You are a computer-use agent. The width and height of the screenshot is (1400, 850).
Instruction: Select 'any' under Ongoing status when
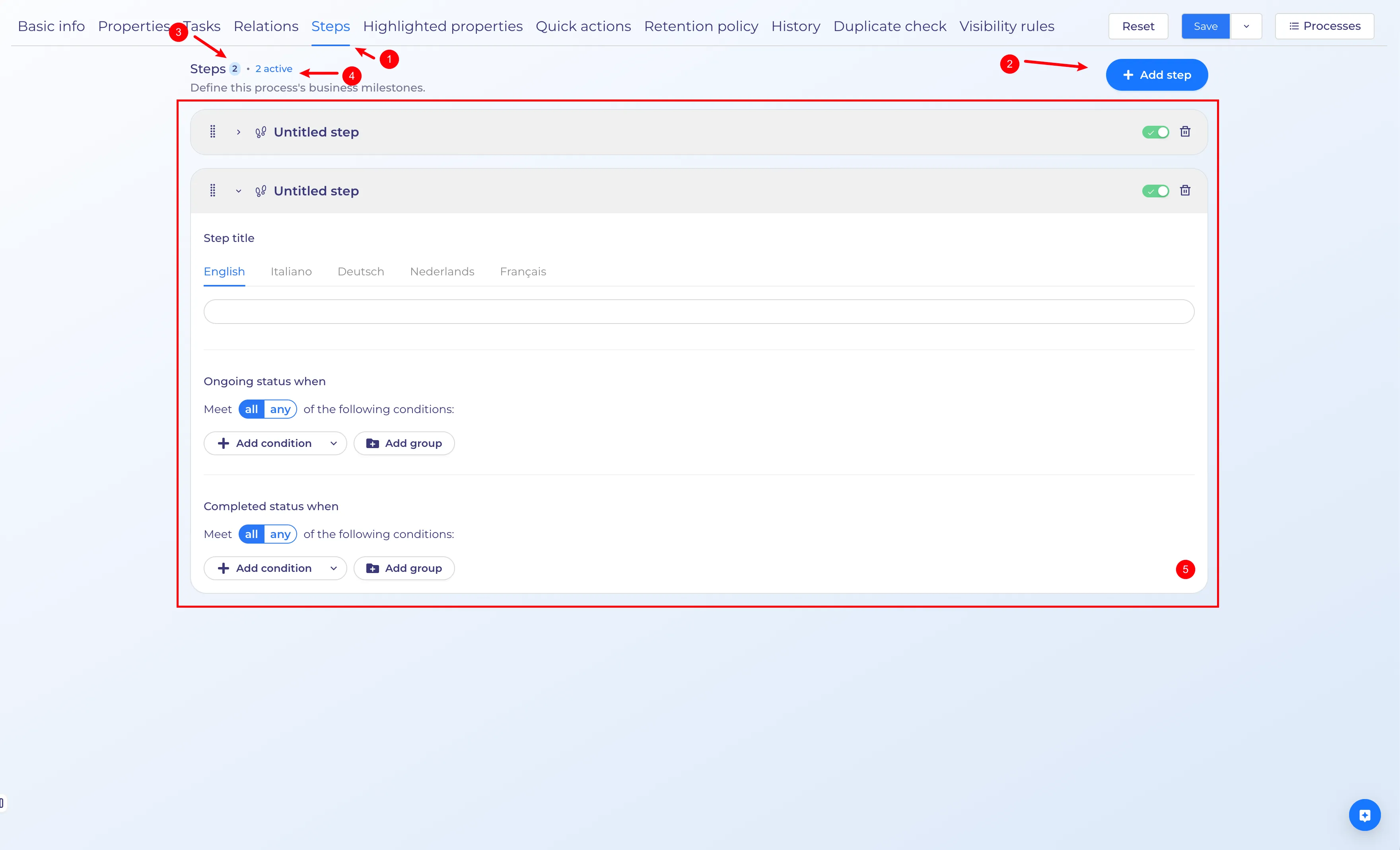tap(280, 409)
